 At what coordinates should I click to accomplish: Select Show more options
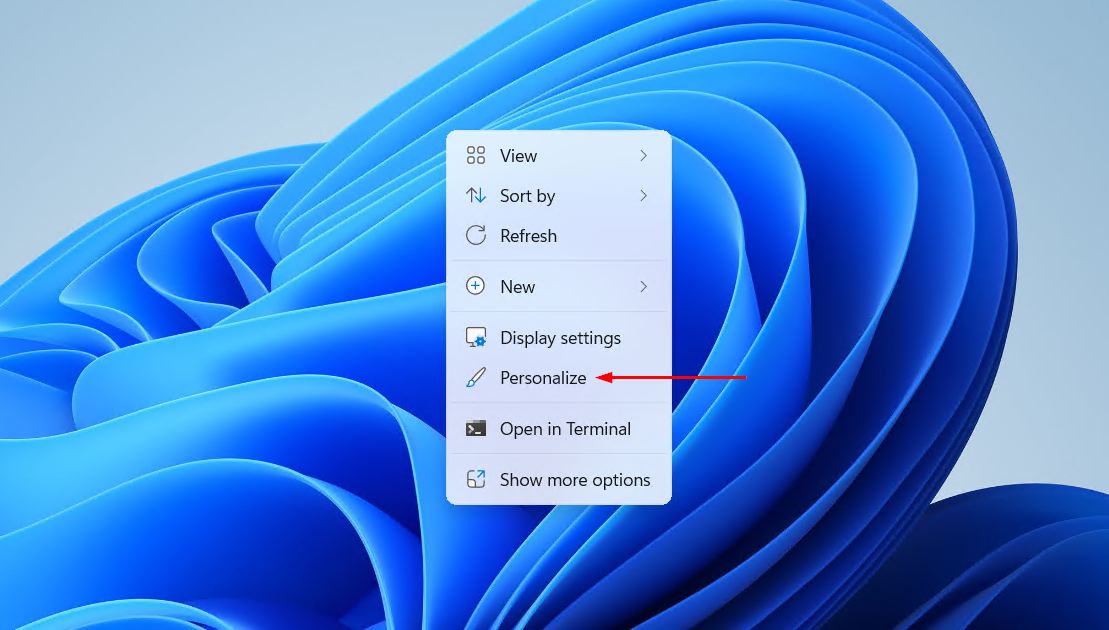coord(559,479)
